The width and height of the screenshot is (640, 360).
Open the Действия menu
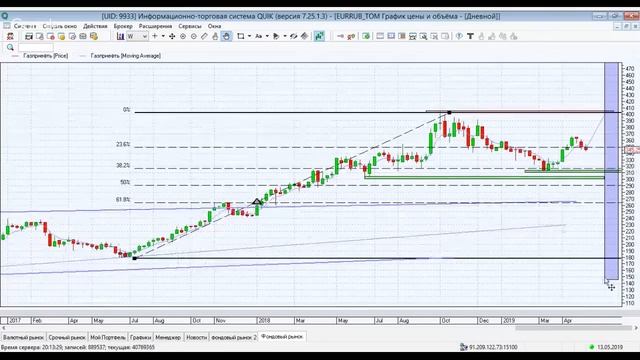tap(95, 26)
